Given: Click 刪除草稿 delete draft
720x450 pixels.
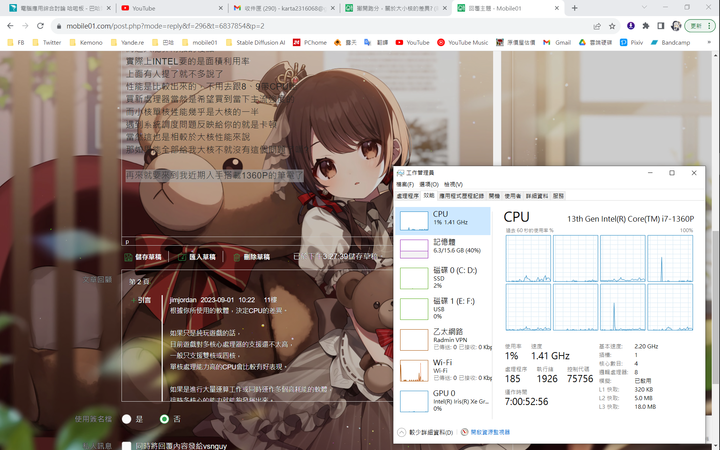Looking at the screenshot, I should pos(251,257).
